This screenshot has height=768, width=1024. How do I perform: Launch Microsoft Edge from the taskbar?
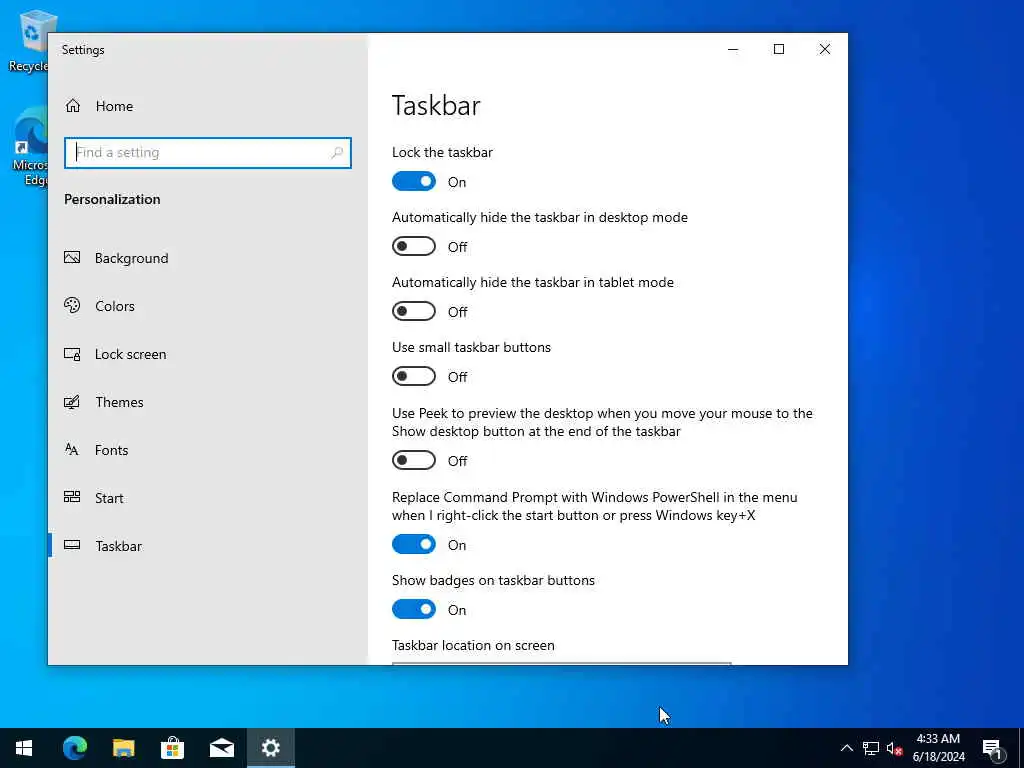pyautogui.click(x=74, y=748)
